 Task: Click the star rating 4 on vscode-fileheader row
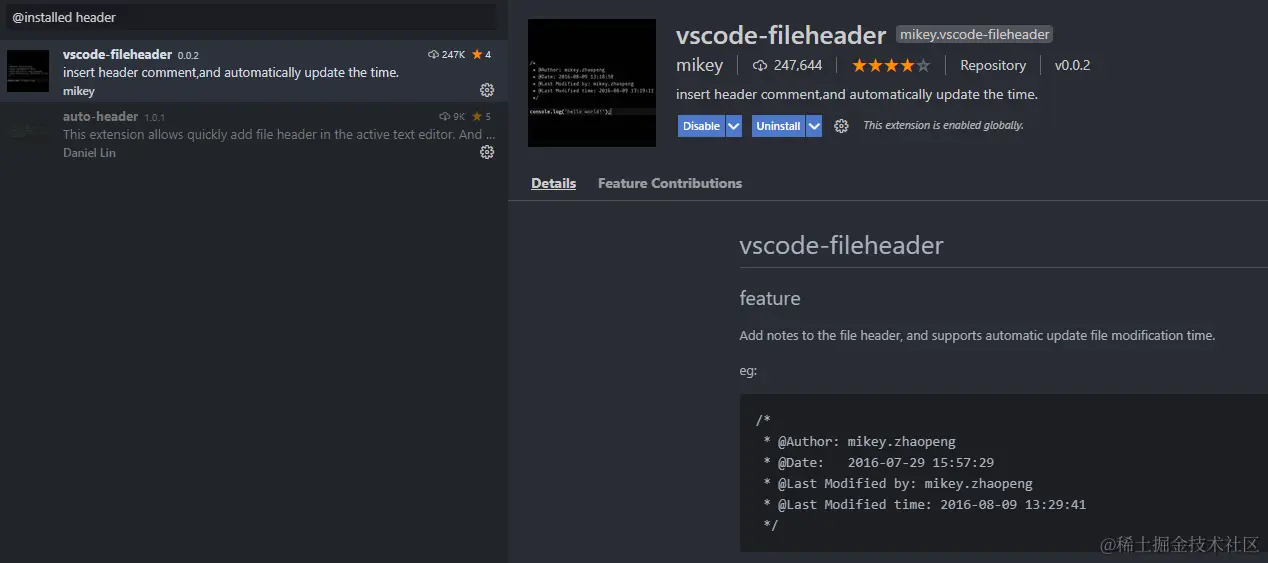(x=482, y=54)
